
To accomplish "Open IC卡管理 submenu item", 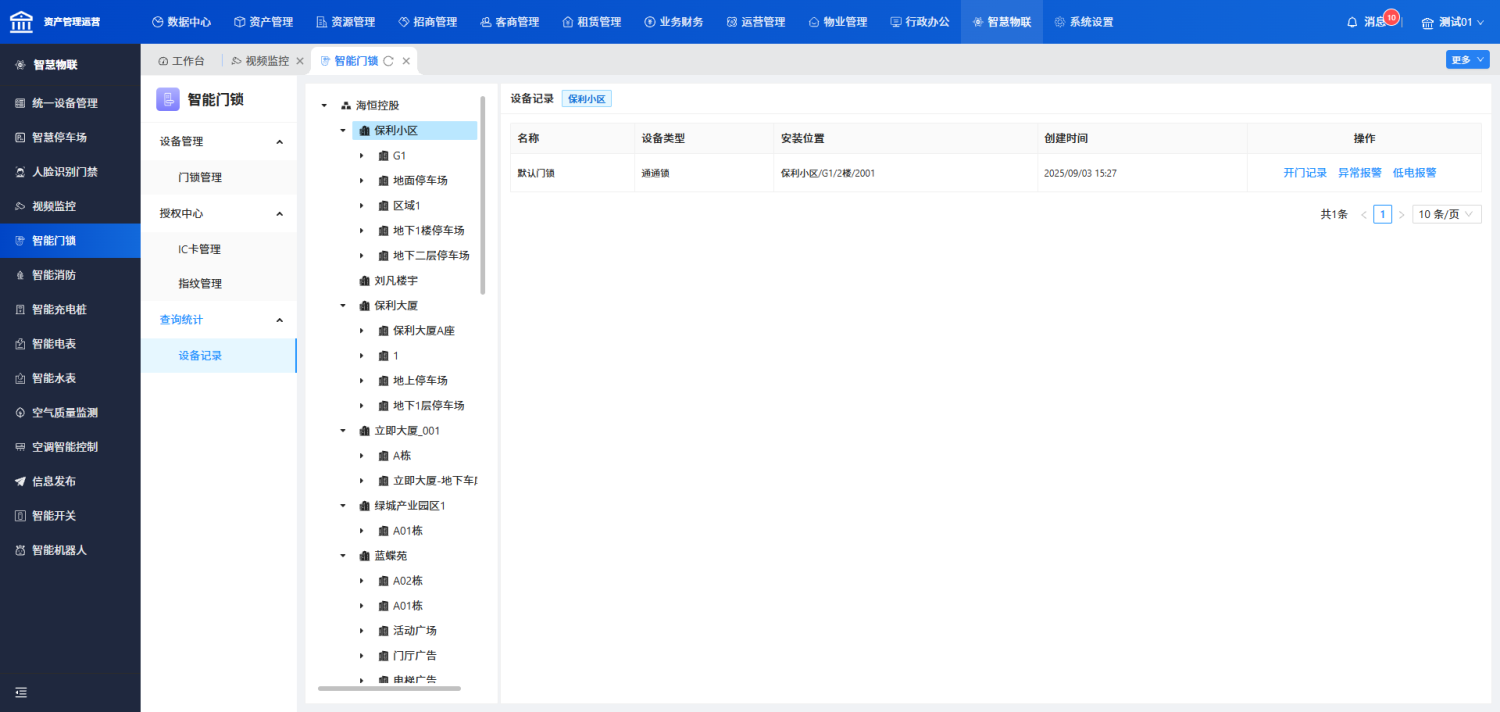I will coord(199,249).
